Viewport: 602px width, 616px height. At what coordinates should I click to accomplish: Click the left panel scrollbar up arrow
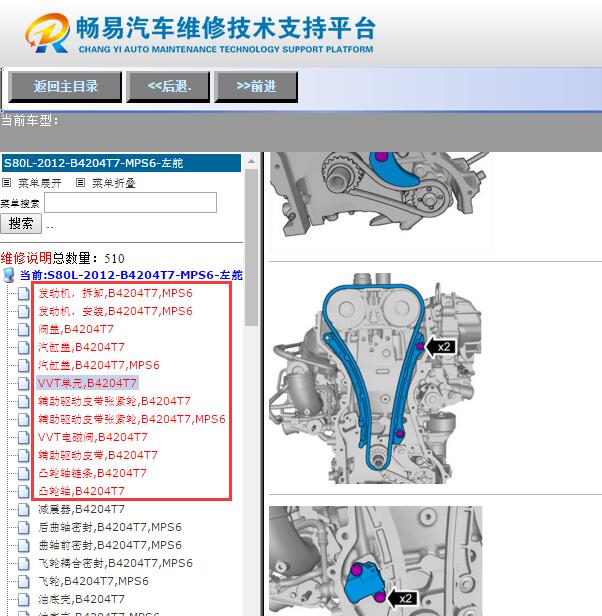[x=251, y=161]
